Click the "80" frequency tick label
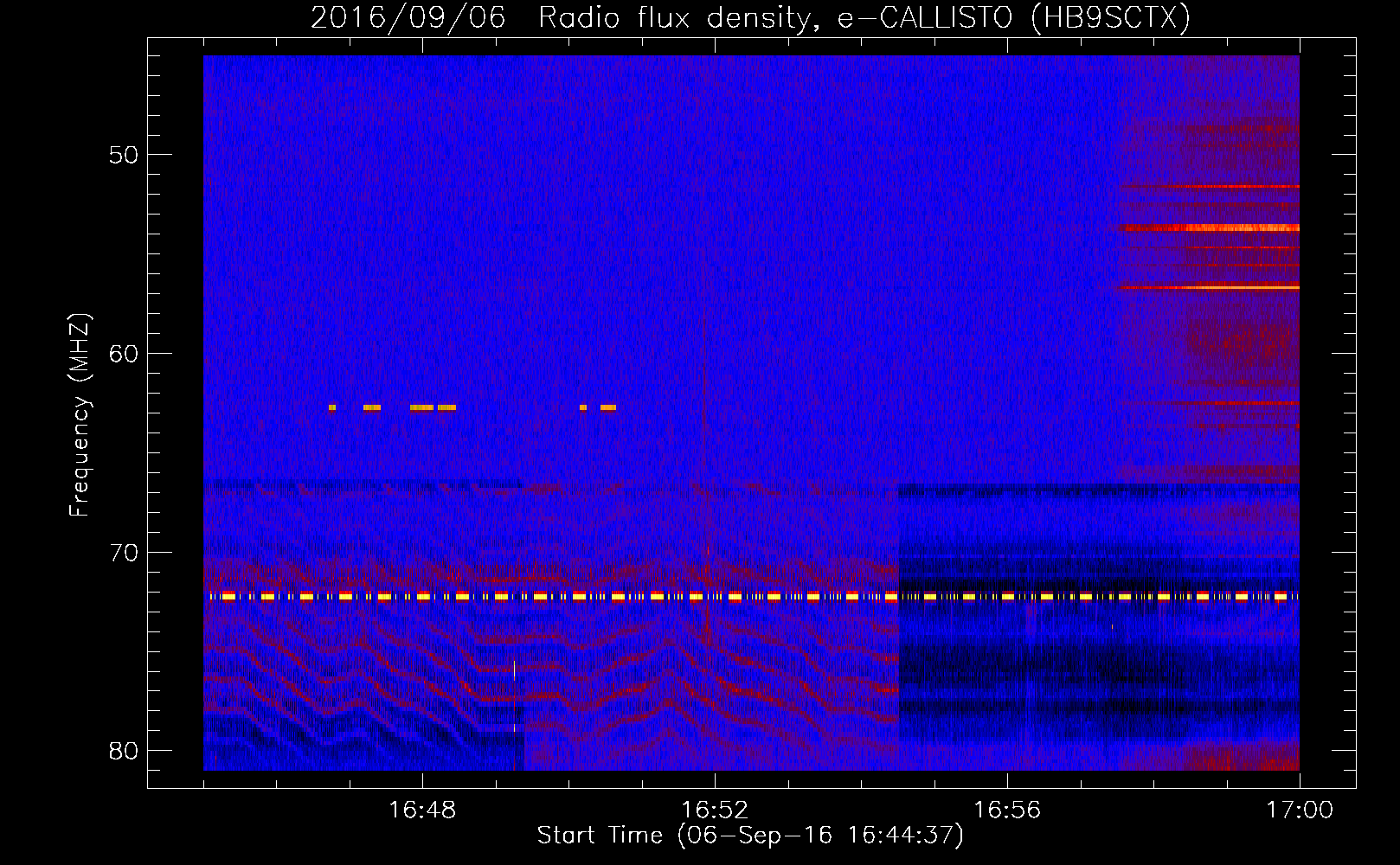This screenshot has width=1400, height=865. coord(124,751)
